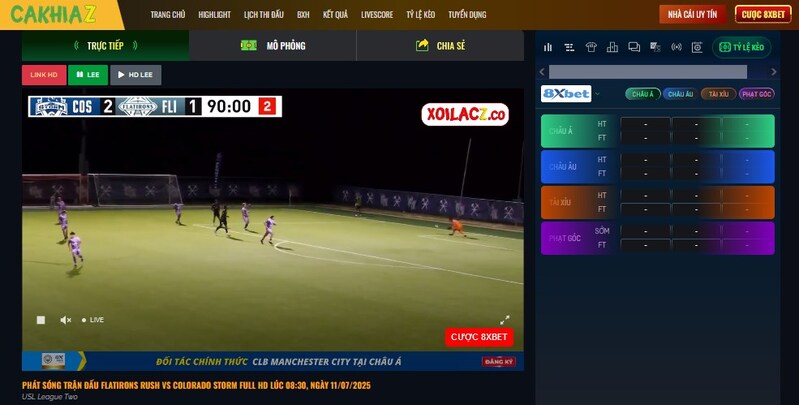Select the HD LEE stream button

[136, 75]
